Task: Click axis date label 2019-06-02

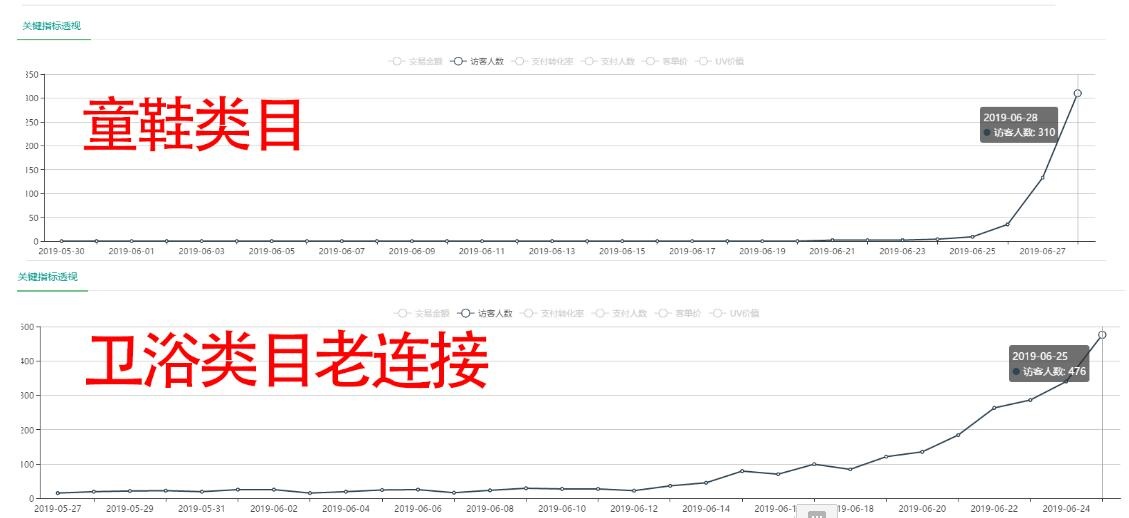Action: pyautogui.click(x=274, y=508)
